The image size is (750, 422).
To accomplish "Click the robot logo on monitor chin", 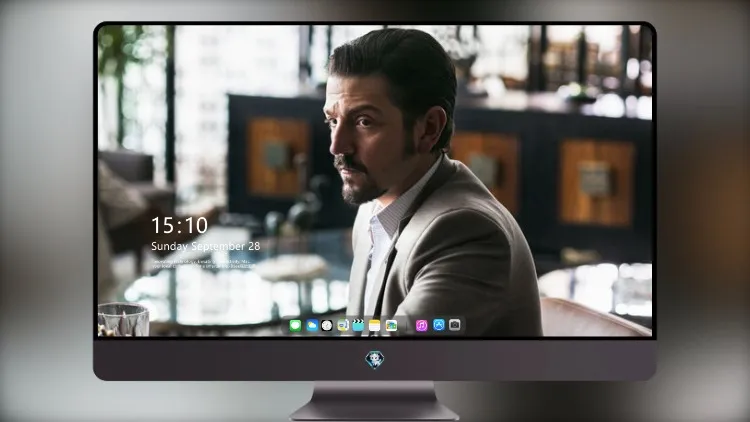I will point(375,360).
